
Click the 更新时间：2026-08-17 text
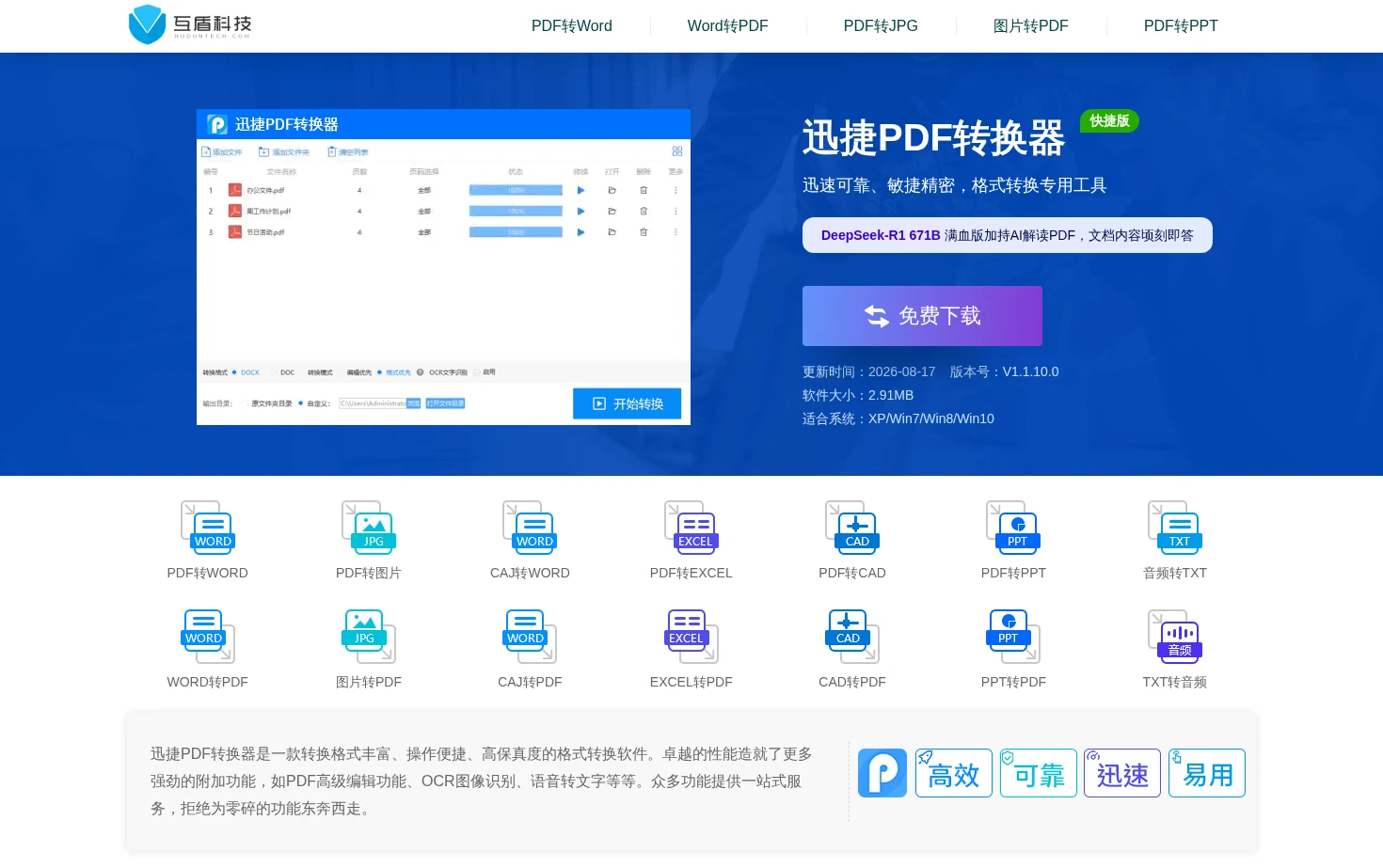(869, 371)
